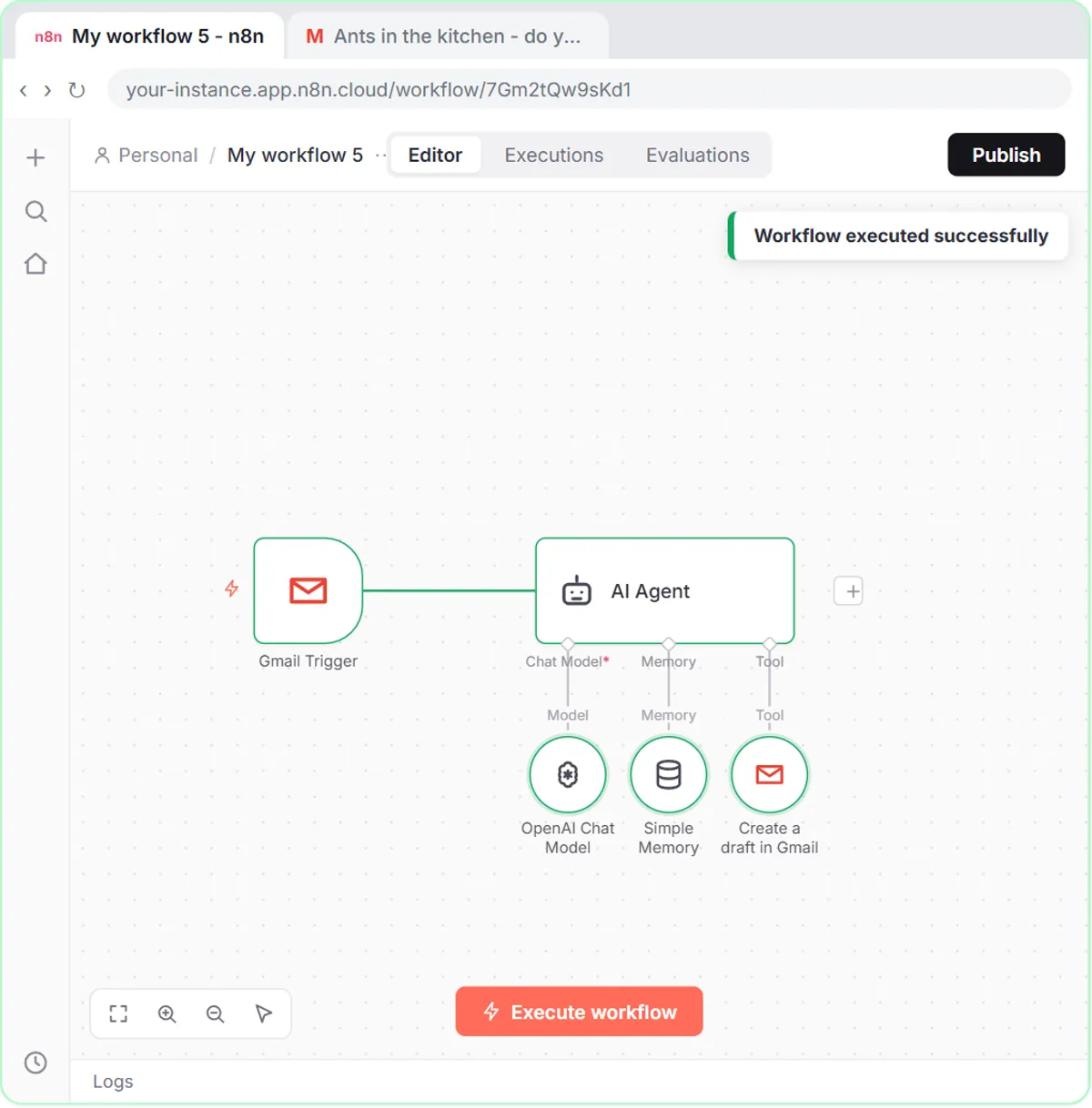Screen dimensions: 1092x1108
Task: Select the Gmail Trigger node
Action: [x=308, y=590]
